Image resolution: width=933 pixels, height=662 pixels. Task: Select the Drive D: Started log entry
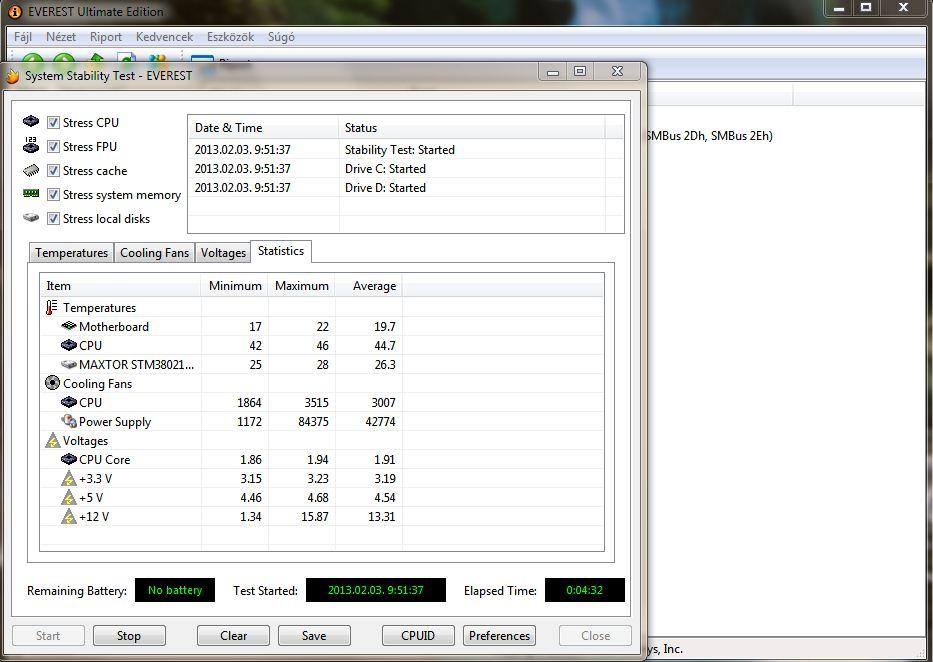tap(386, 188)
